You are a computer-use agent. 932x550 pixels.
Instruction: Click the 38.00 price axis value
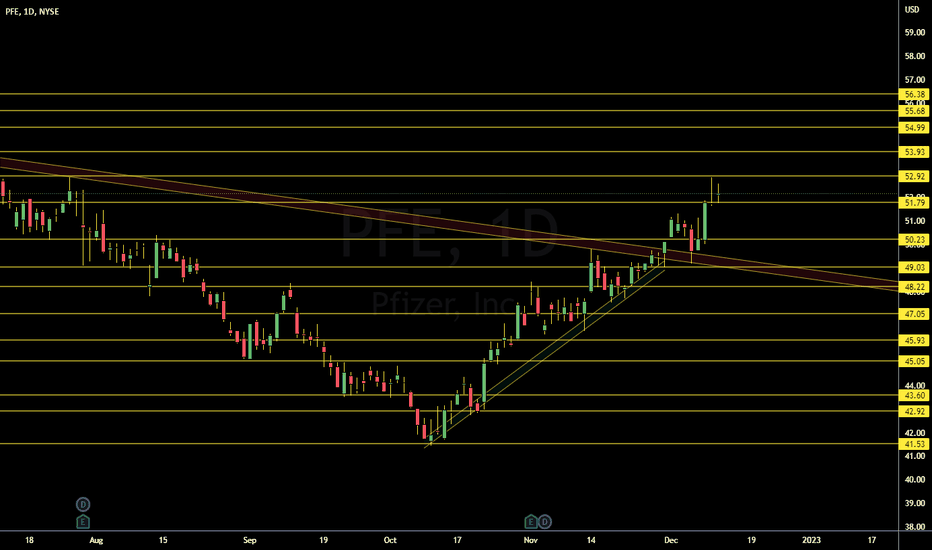click(914, 527)
